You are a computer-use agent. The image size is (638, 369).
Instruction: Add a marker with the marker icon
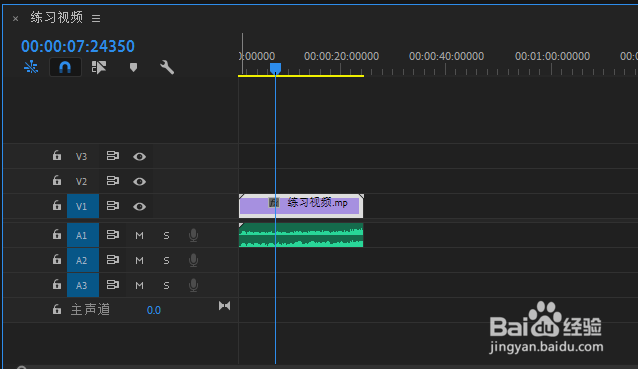point(133,67)
